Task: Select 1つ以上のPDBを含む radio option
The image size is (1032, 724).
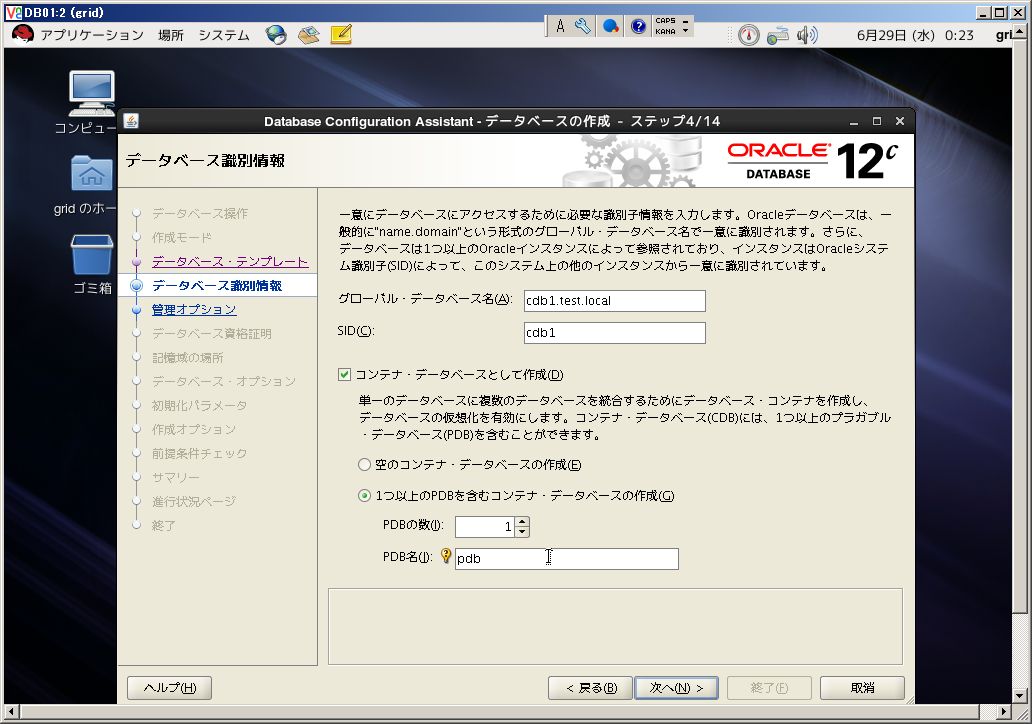Action: [x=364, y=496]
